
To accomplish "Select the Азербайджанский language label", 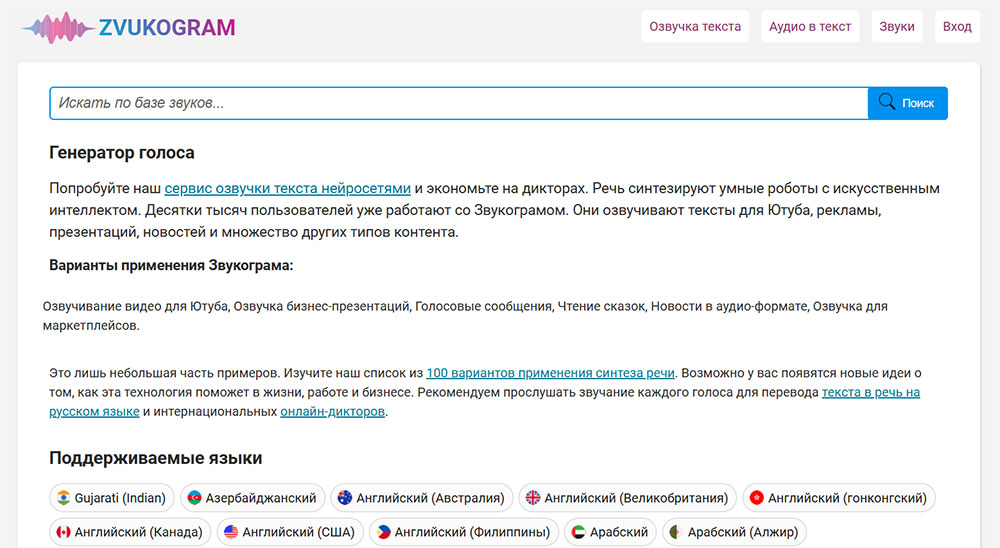I will 261,498.
